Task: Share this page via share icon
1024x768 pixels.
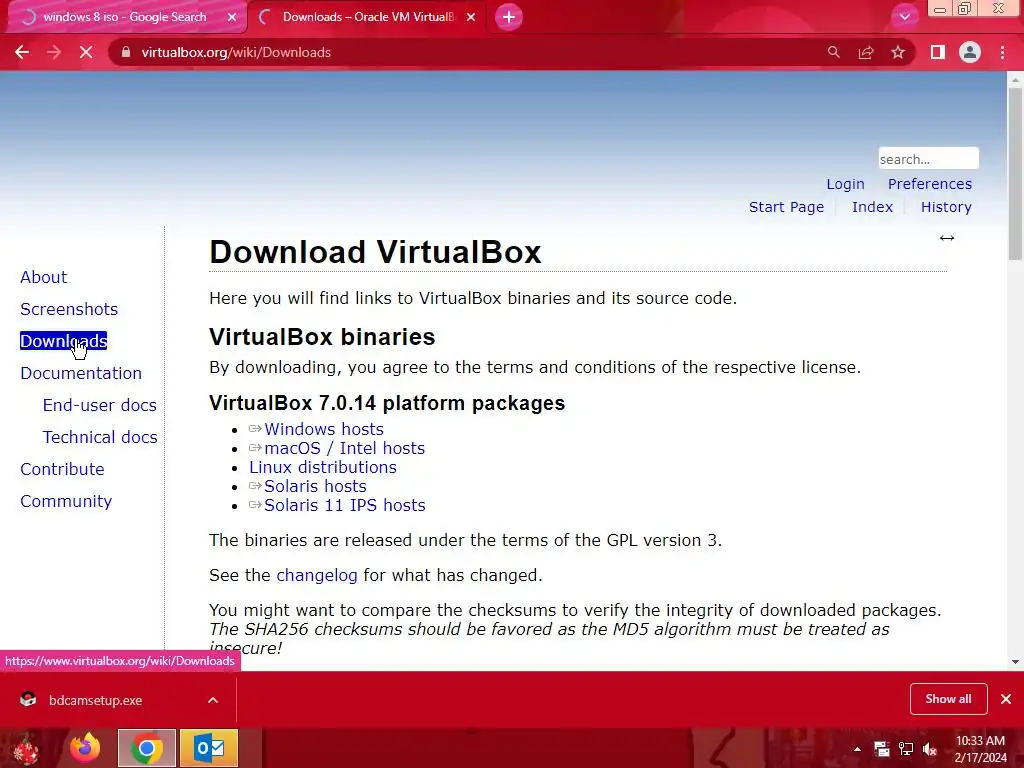Action: click(x=866, y=52)
